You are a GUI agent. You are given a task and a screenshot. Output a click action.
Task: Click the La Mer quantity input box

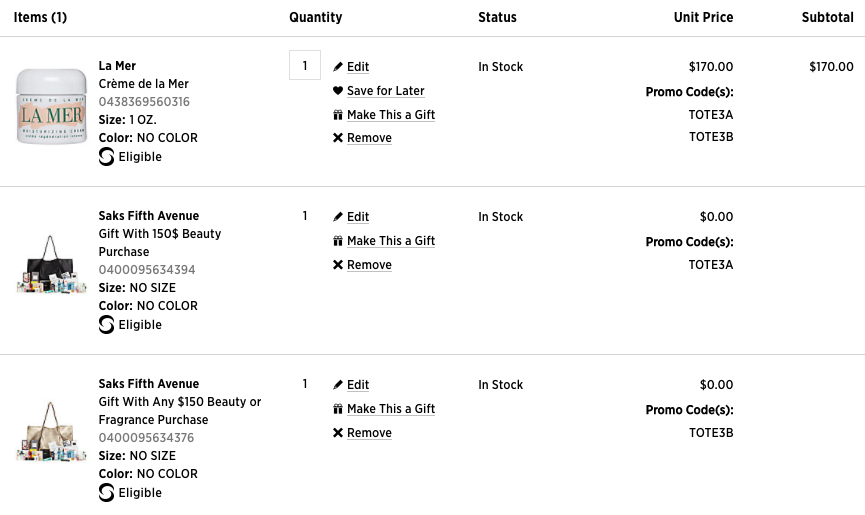pos(305,65)
